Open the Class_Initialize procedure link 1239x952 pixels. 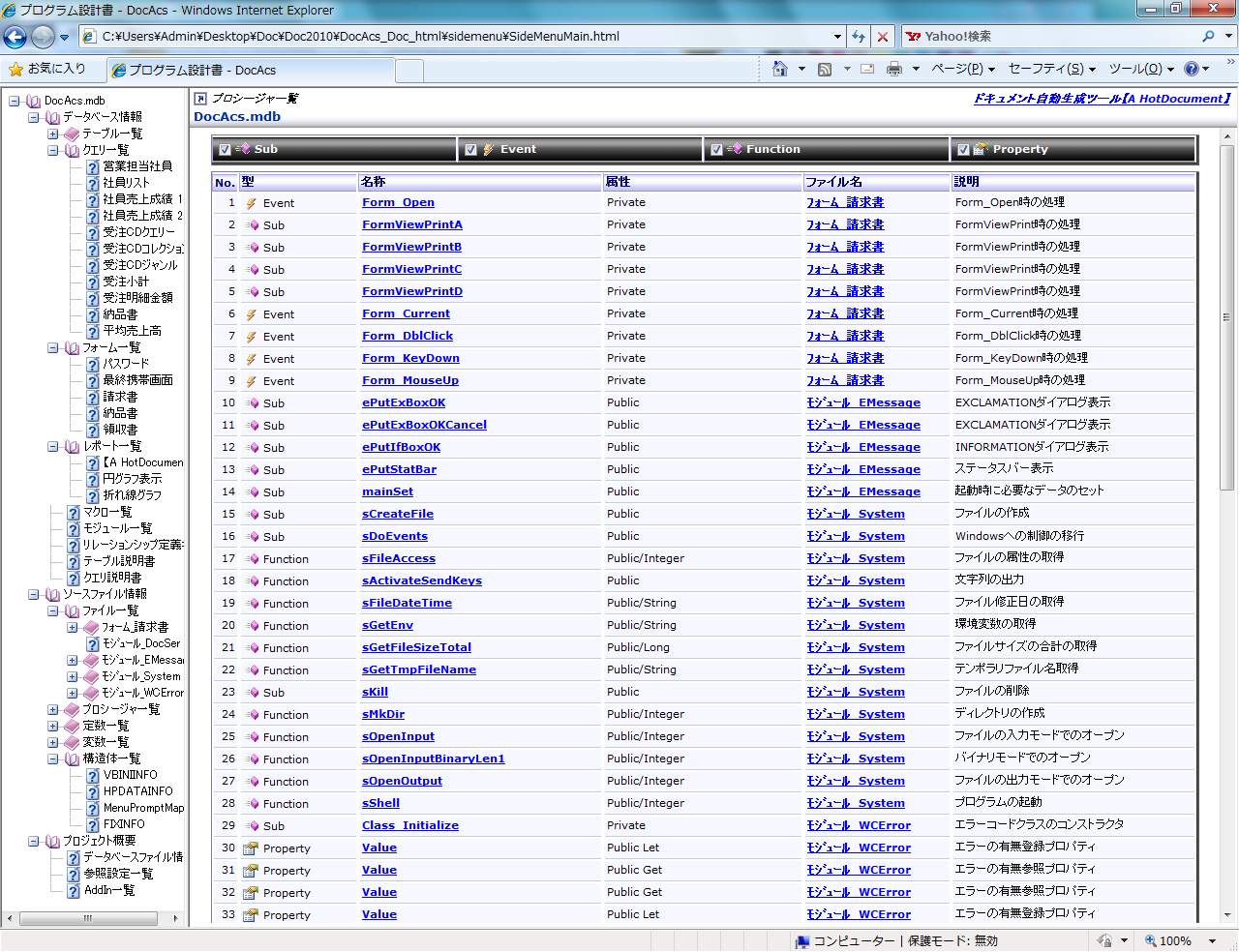(x=410, y=826)
